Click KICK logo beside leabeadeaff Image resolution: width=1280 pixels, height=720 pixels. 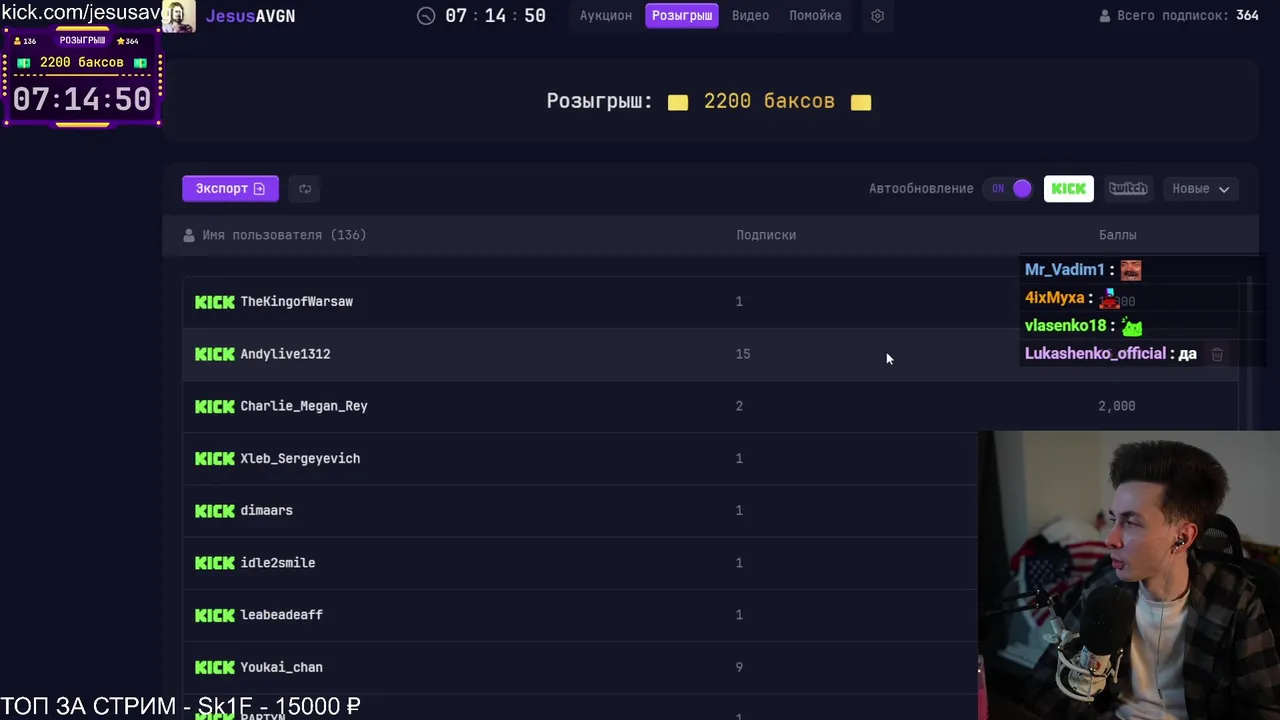(215, 615)
